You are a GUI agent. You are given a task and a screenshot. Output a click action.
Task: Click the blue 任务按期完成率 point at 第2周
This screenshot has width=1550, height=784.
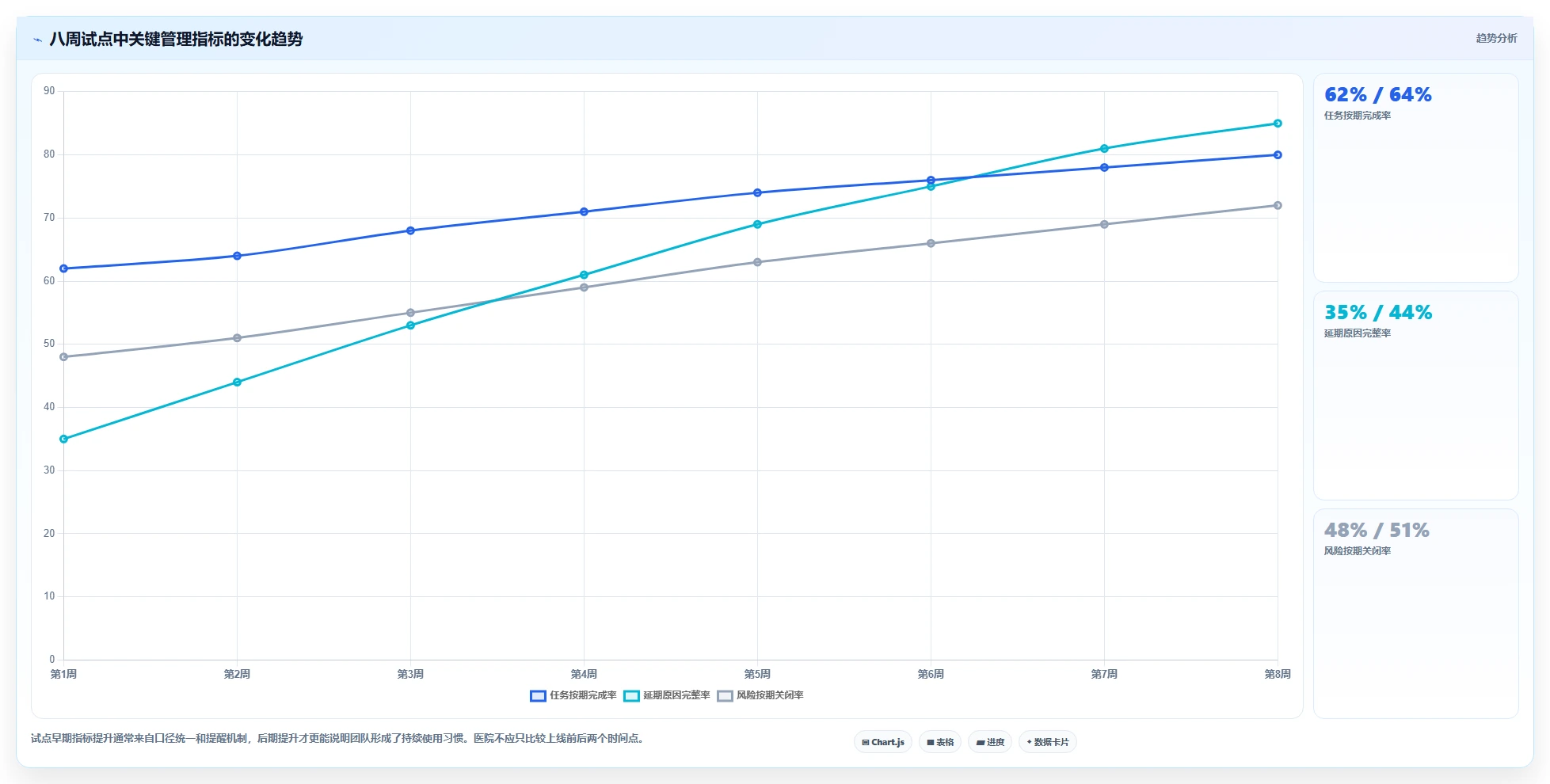coord(237,256)
